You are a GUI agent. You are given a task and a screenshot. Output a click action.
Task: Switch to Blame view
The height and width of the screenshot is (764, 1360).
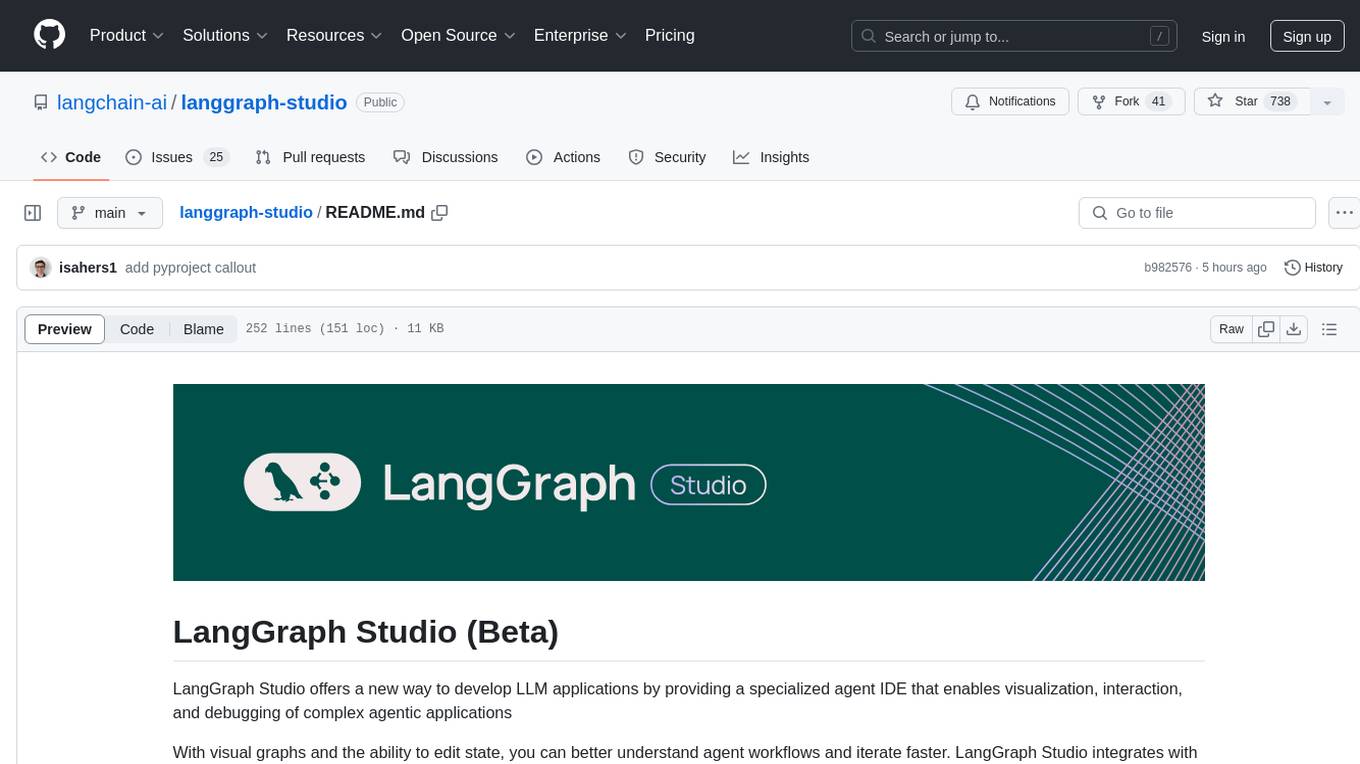click(x=203, y=329)
